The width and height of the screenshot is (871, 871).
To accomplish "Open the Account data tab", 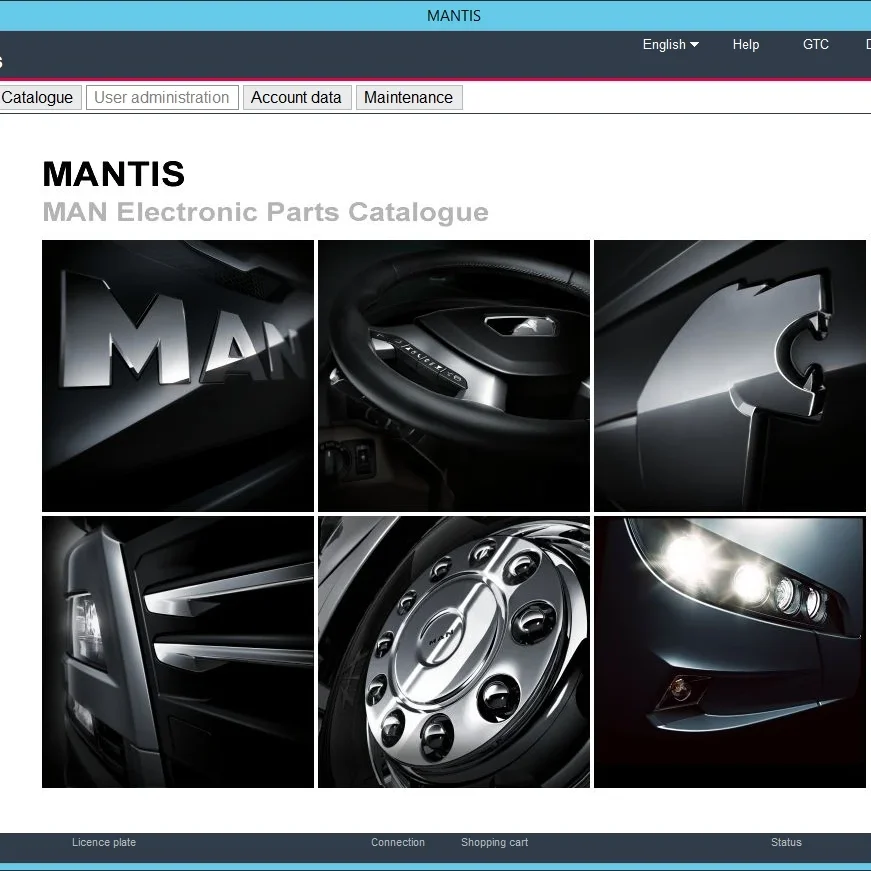I will [296, 97].
